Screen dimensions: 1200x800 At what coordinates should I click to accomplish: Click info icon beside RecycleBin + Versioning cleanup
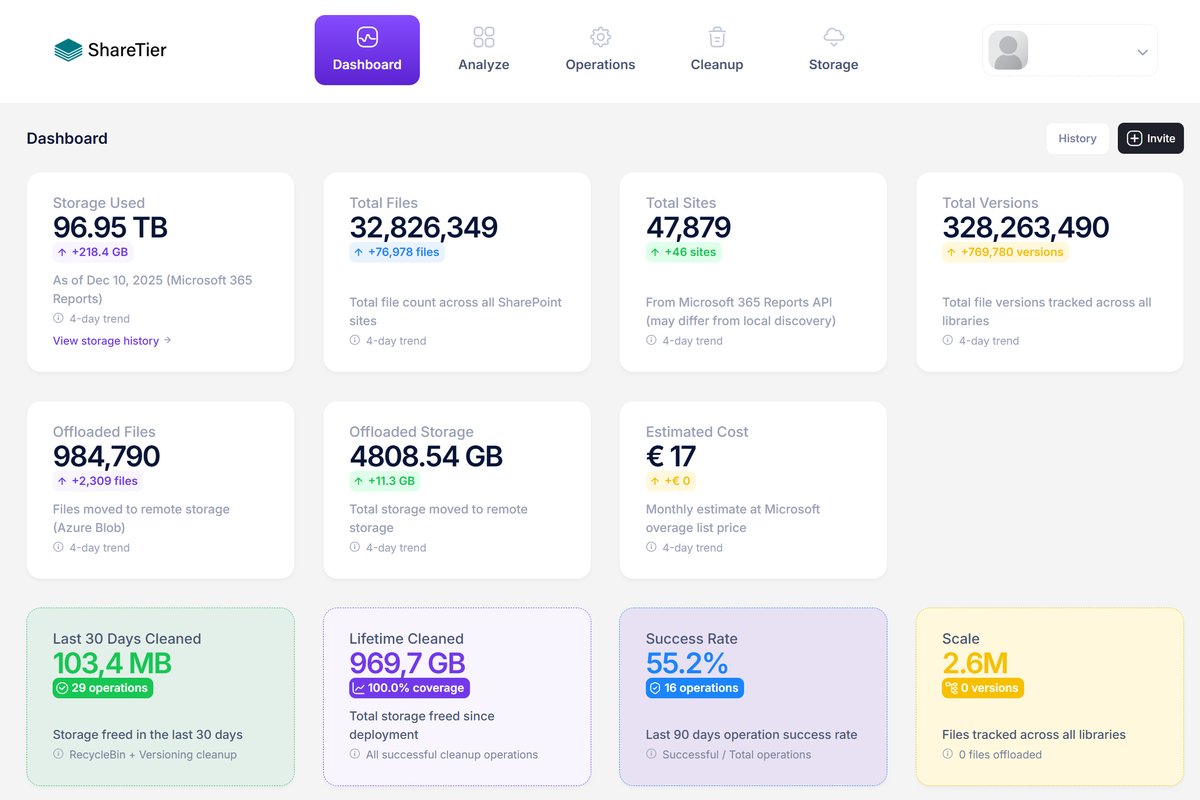[x=58, y=755]
